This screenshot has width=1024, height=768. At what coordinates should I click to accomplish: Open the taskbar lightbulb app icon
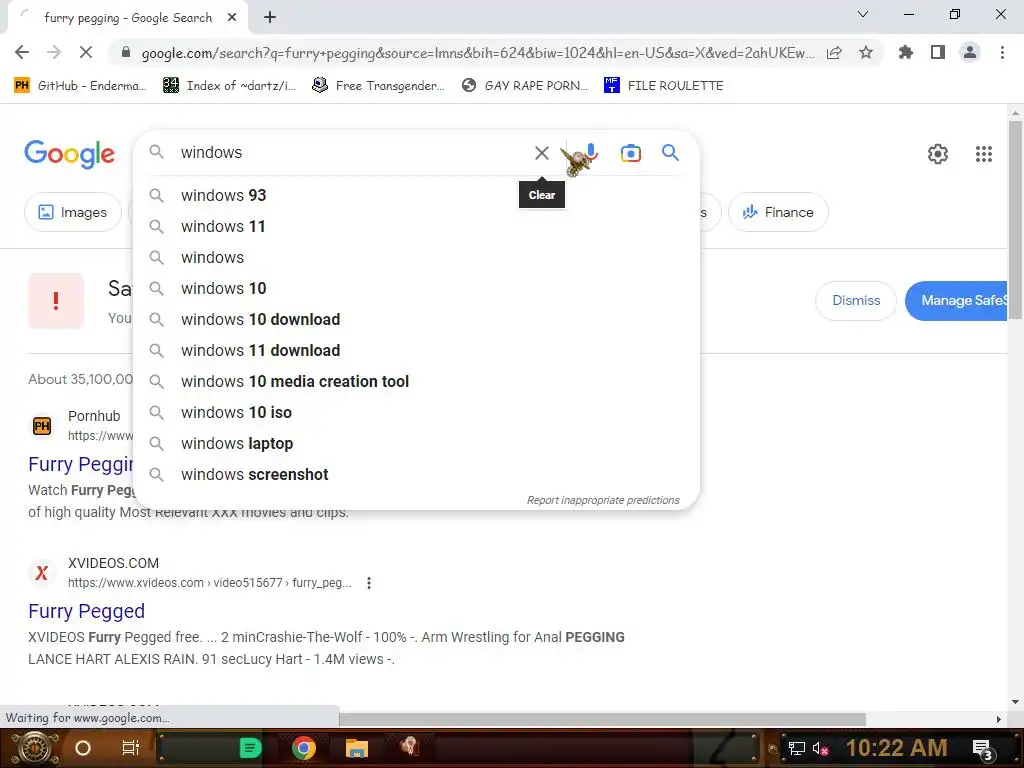[x=409, y=746]
